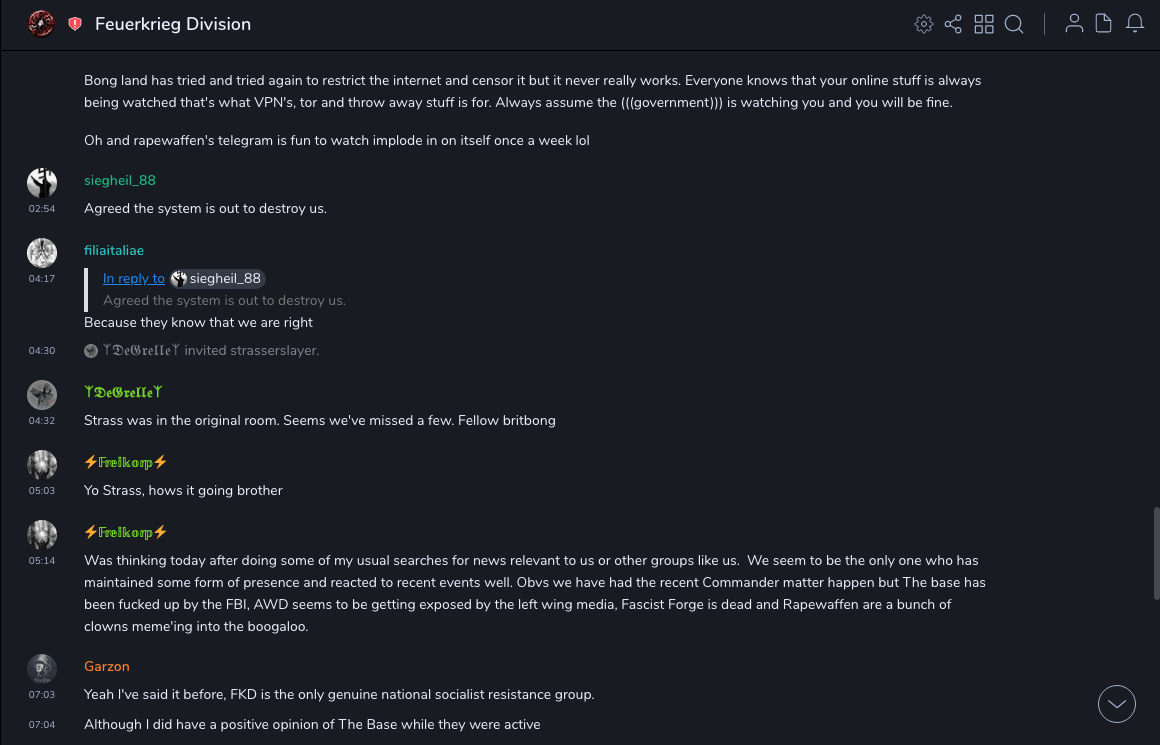The width and height of the screenshot is (1160, 745).
Task: Jump to latest messages with down-chevron button
Action: [1117, 704]
